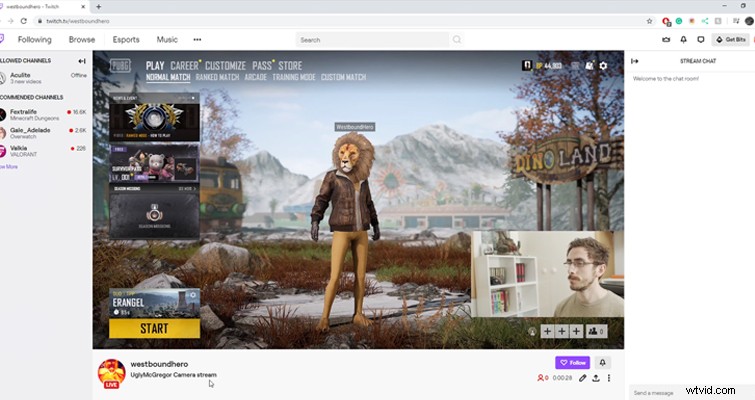Open PUBG player profile icon
This screenshot has height=400, width=755.
point(527,65)
